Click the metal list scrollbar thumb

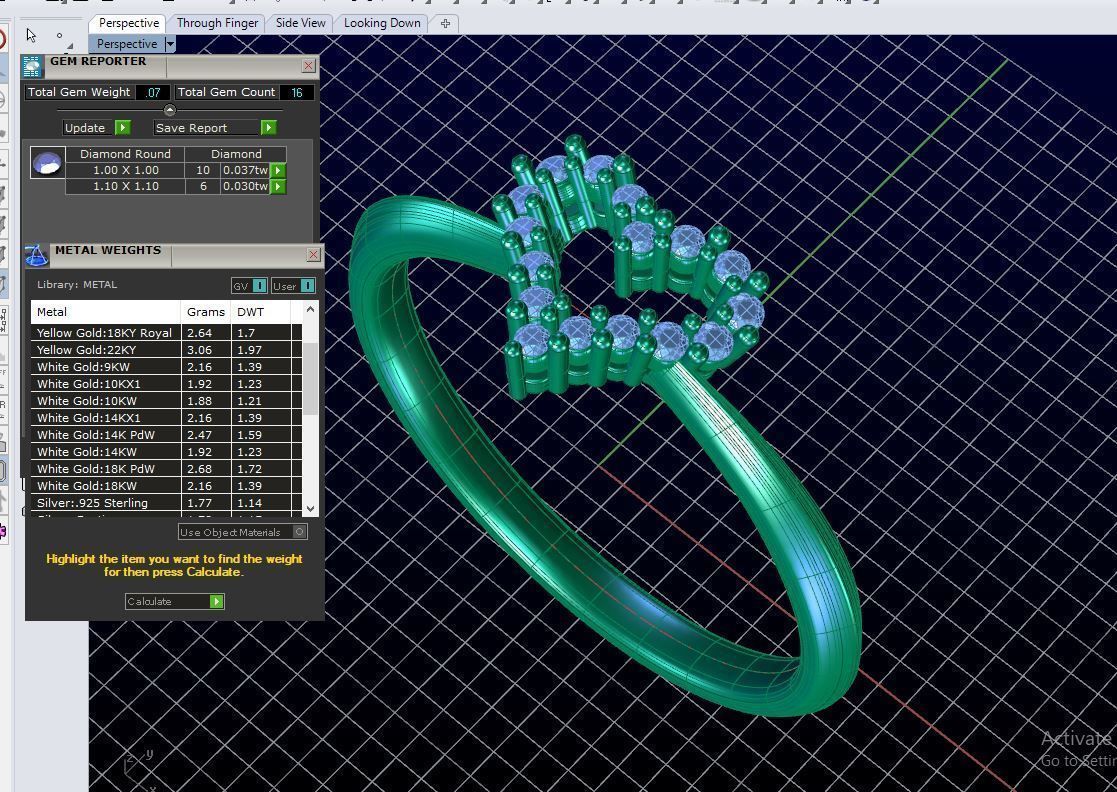coord(310,377)
